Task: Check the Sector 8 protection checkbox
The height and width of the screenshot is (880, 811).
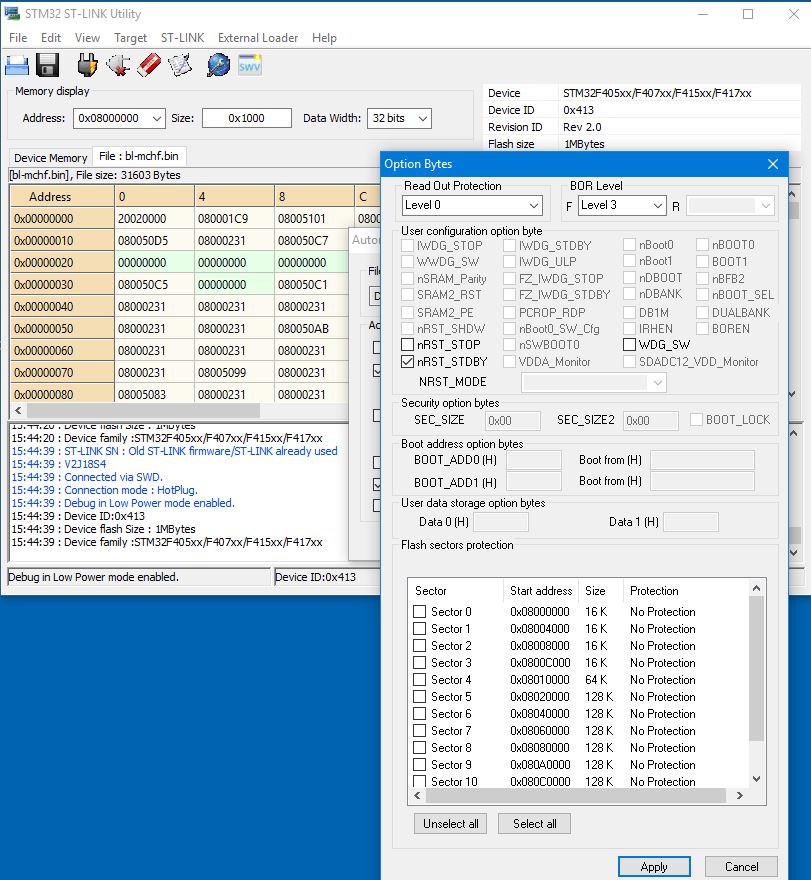Action: tap(419, 748)
